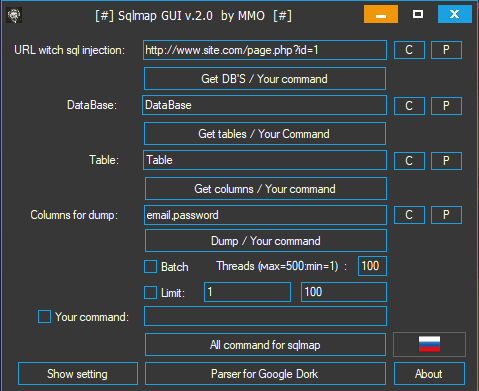
Task: Click Dump / Your command button
Action: point(266,241)
